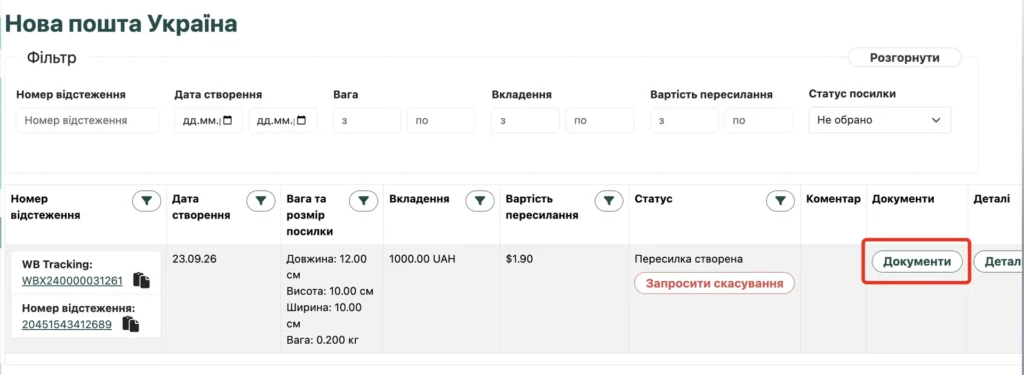Click the Нова пошта Україна heading
Screen dimensions: 1024x375
click(121, 24)
